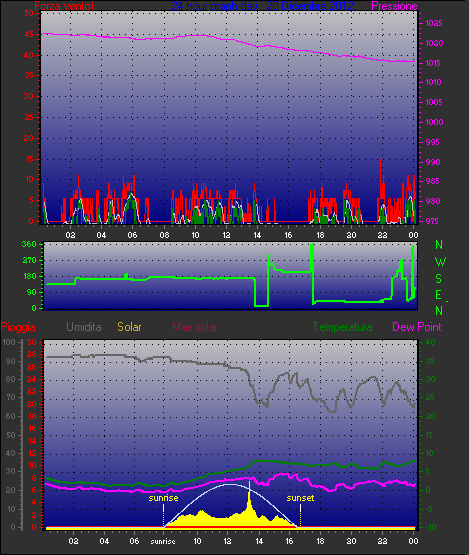Click the Dew Point legend label
469x555 pixels.
pos(417,327)
